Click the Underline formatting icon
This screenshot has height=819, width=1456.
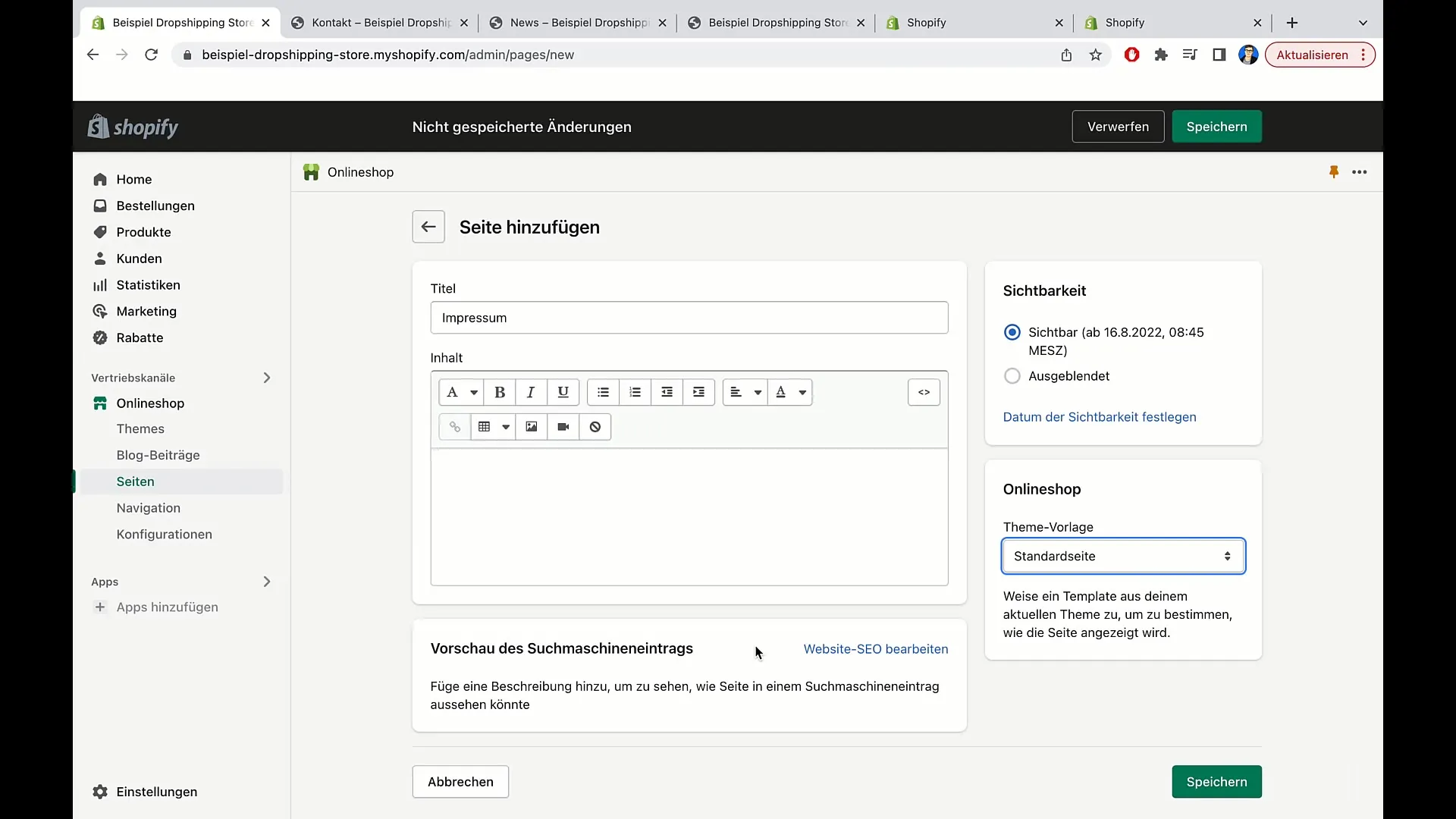[x=562, y=391]
